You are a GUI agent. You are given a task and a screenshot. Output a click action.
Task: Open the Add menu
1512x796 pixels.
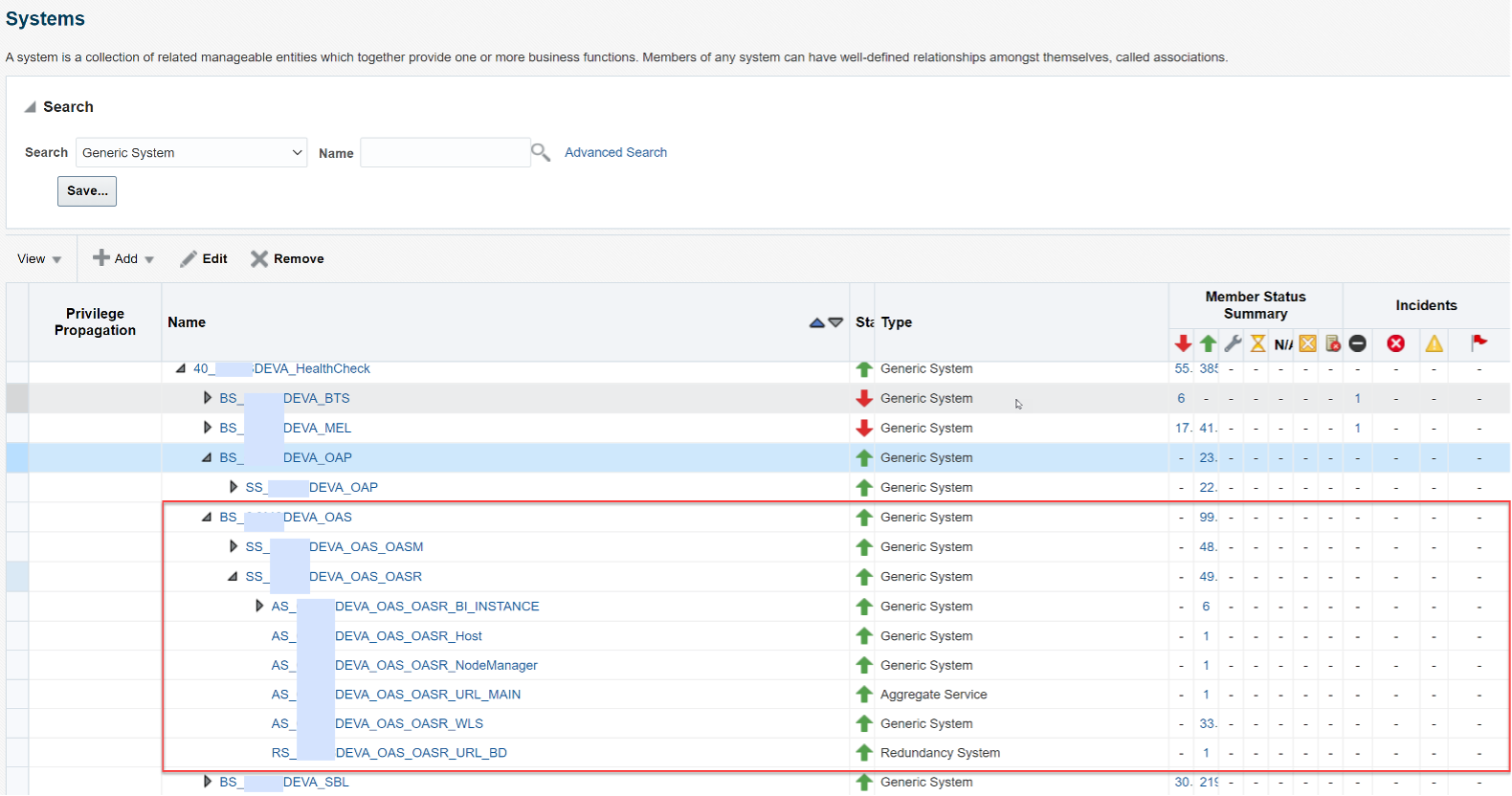pos(123,259)
